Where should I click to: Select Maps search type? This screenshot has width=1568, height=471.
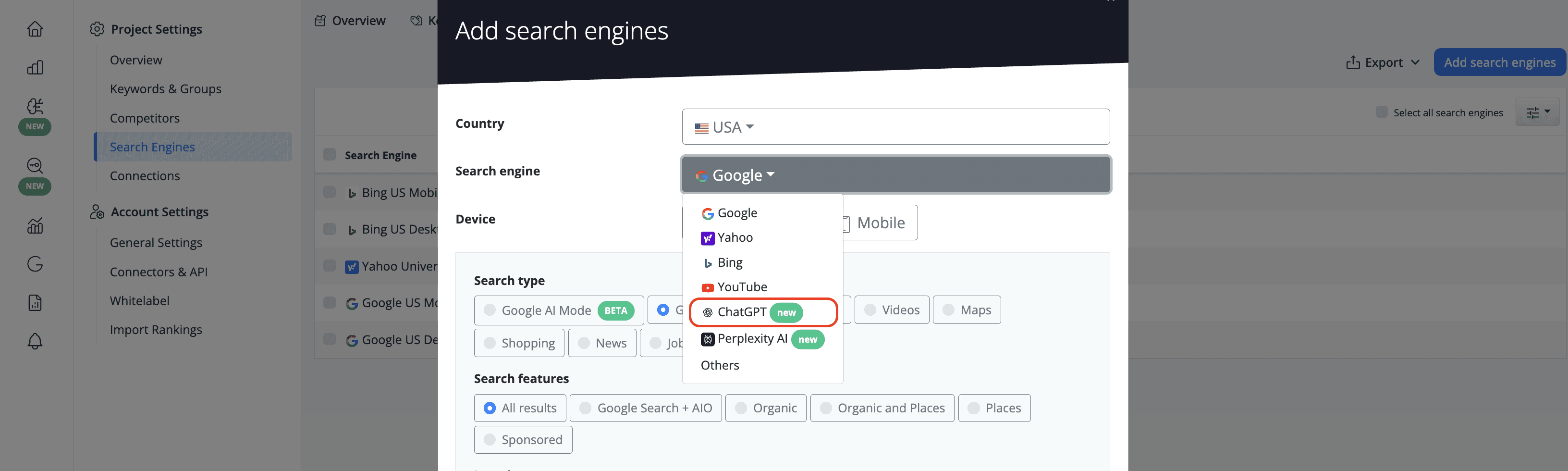[967, 310]
